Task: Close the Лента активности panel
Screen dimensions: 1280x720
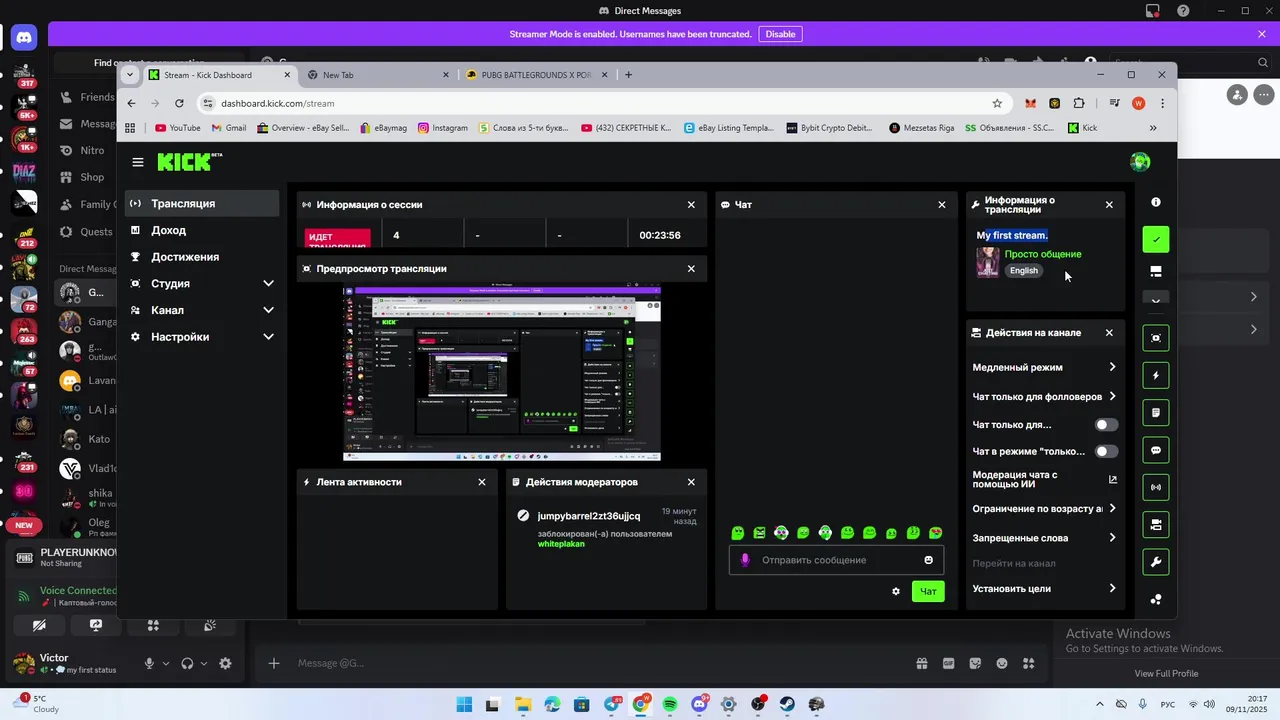Action: tap(482, 482)
